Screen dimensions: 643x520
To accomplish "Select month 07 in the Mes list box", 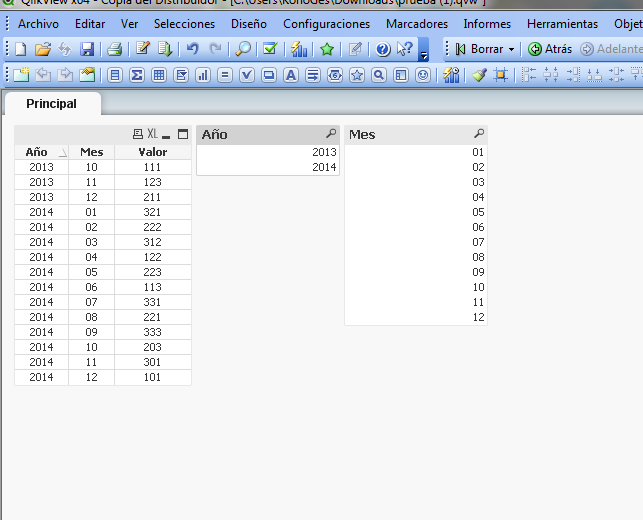I will [x=416, y=242].
